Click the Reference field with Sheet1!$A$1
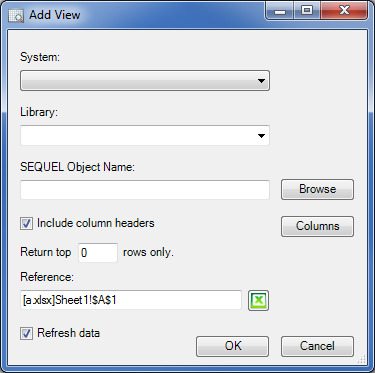 click(x=131, y=300)
